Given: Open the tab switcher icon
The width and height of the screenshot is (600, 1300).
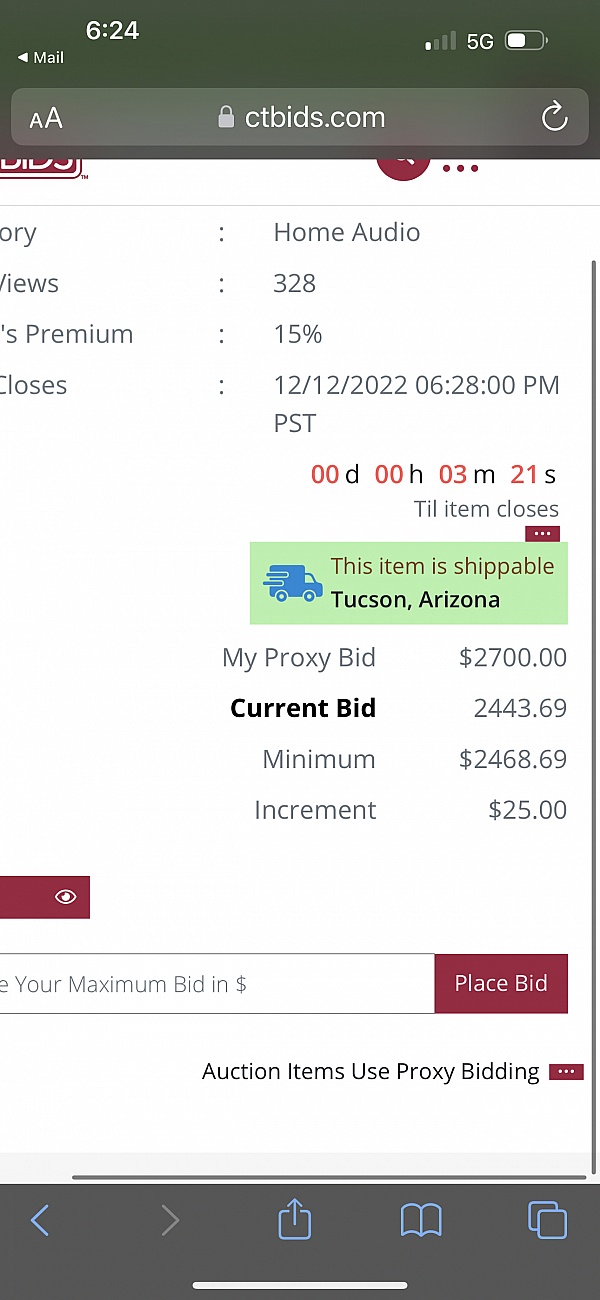Looking at the screenshot, I should coord(547,1219).
